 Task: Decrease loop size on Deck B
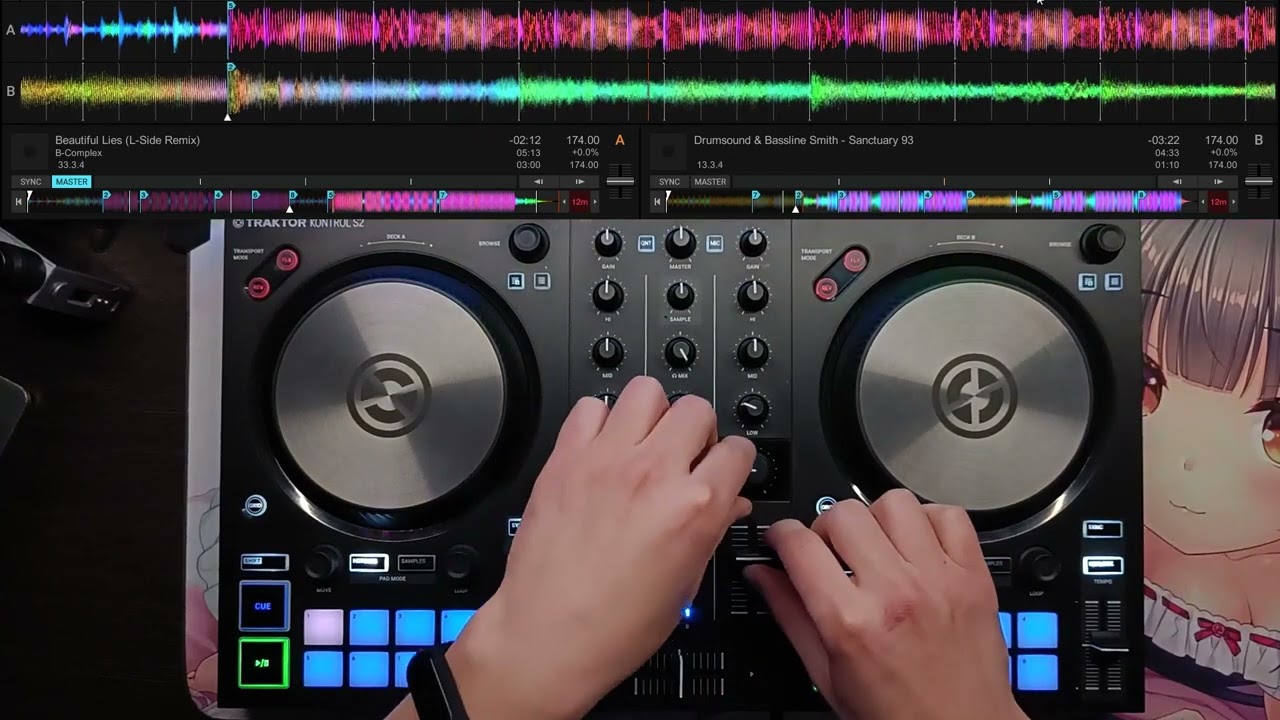coord(1203,202)
